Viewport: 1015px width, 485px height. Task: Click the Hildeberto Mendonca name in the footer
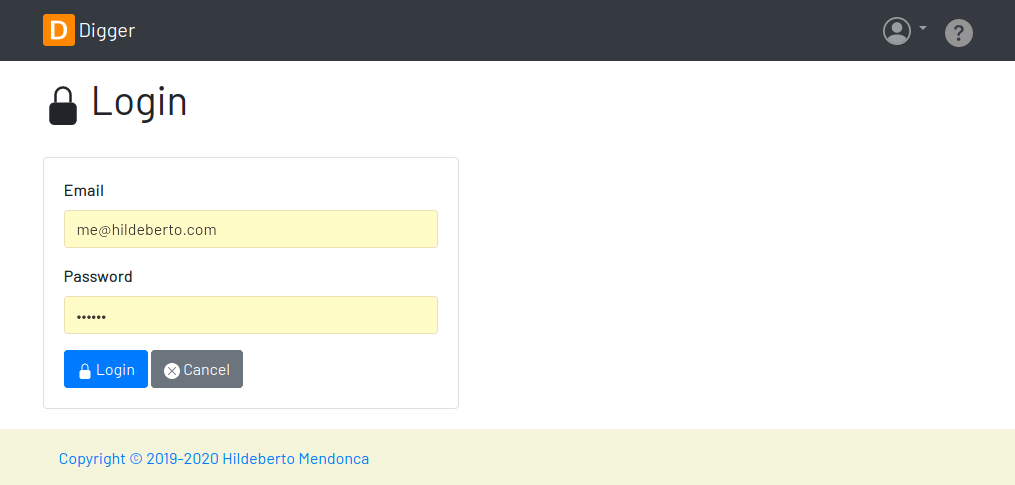(296, 459)
